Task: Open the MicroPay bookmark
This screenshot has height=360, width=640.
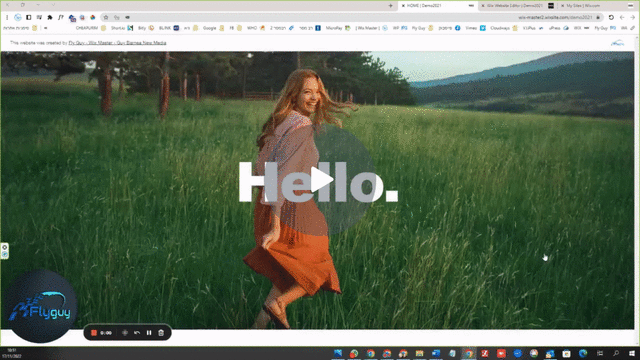Action: tap(338, 28)
